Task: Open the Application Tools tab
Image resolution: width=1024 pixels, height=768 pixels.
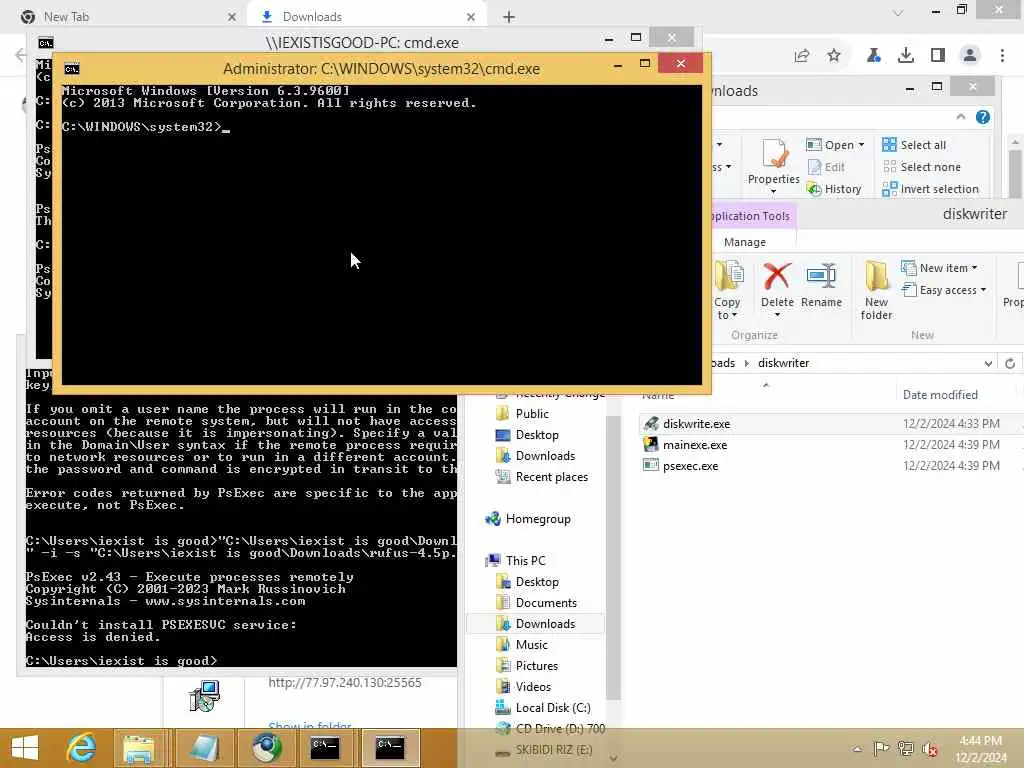Action: [751, 216]
